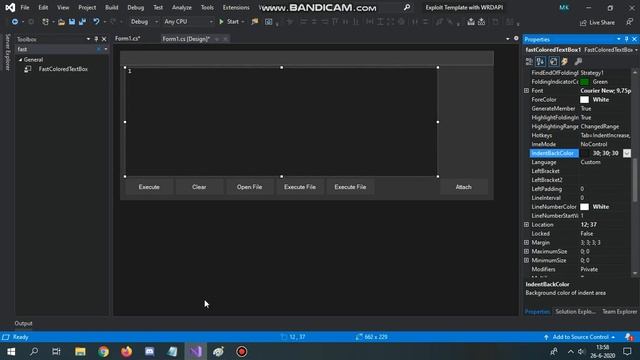Open the File menu
The width and height of the screenshot is (640, 360).
(x=25, y=7)
